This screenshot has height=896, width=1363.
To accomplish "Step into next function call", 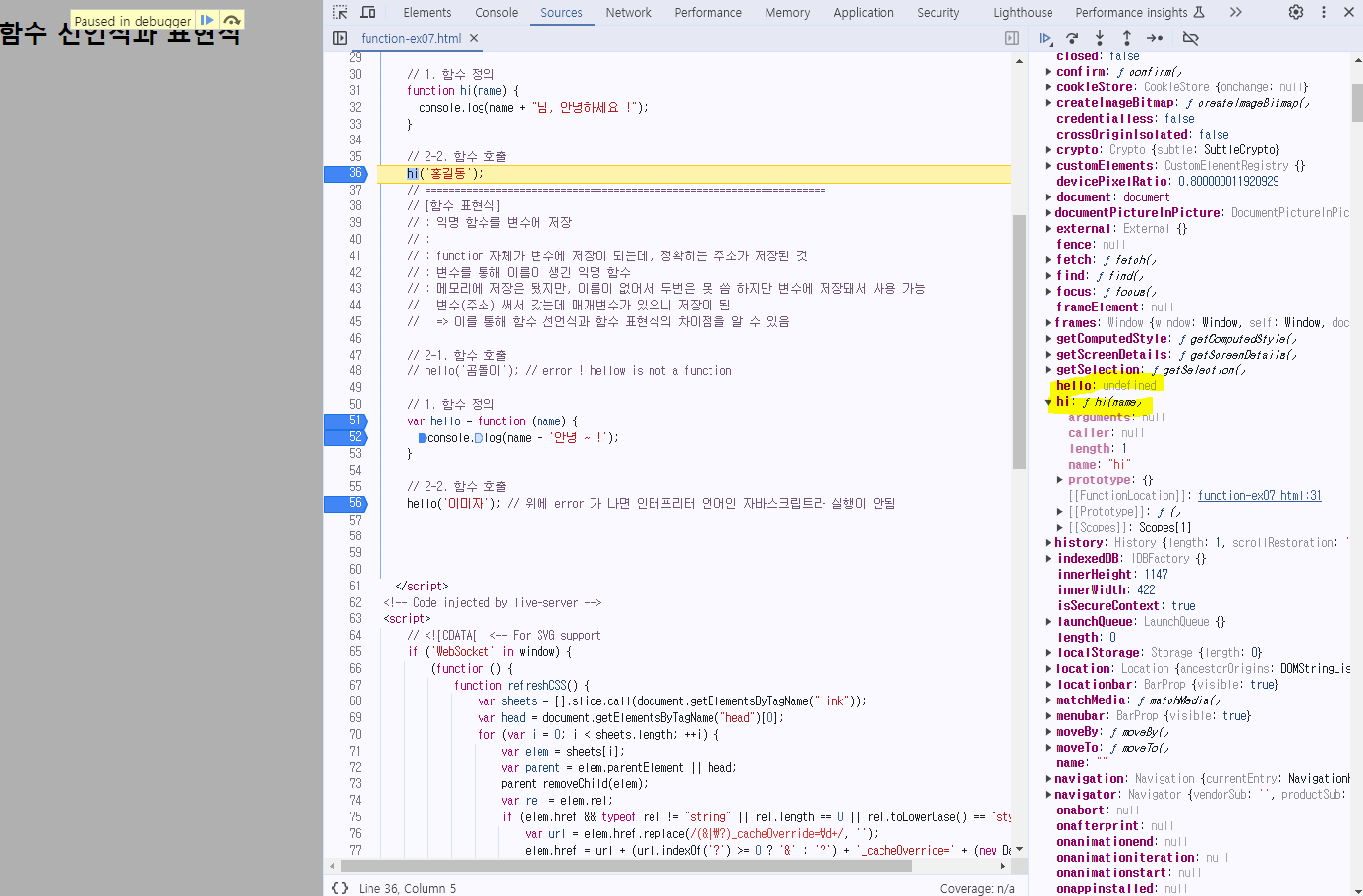I will coord(1100,38).
